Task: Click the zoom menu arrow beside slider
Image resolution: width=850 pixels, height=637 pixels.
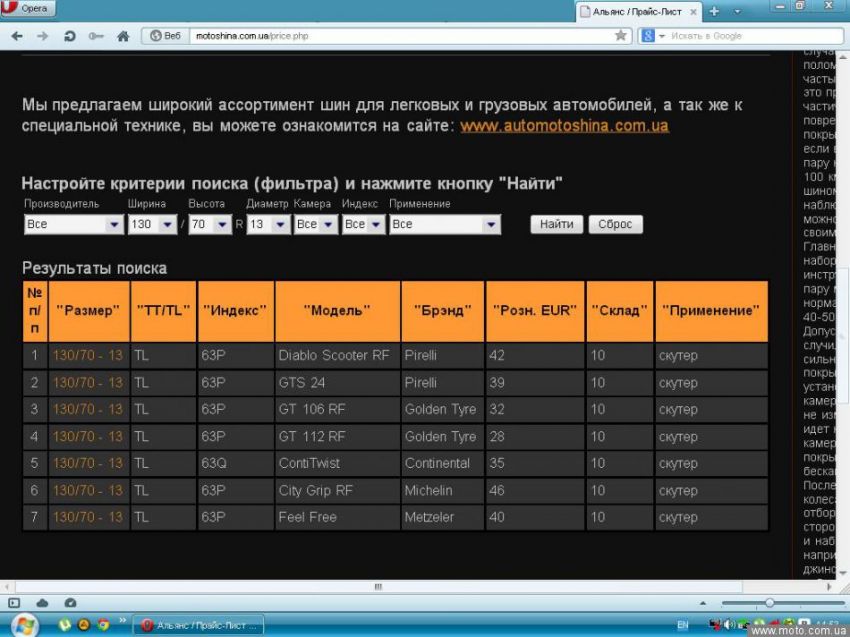Action: click(x=703, y=603)
